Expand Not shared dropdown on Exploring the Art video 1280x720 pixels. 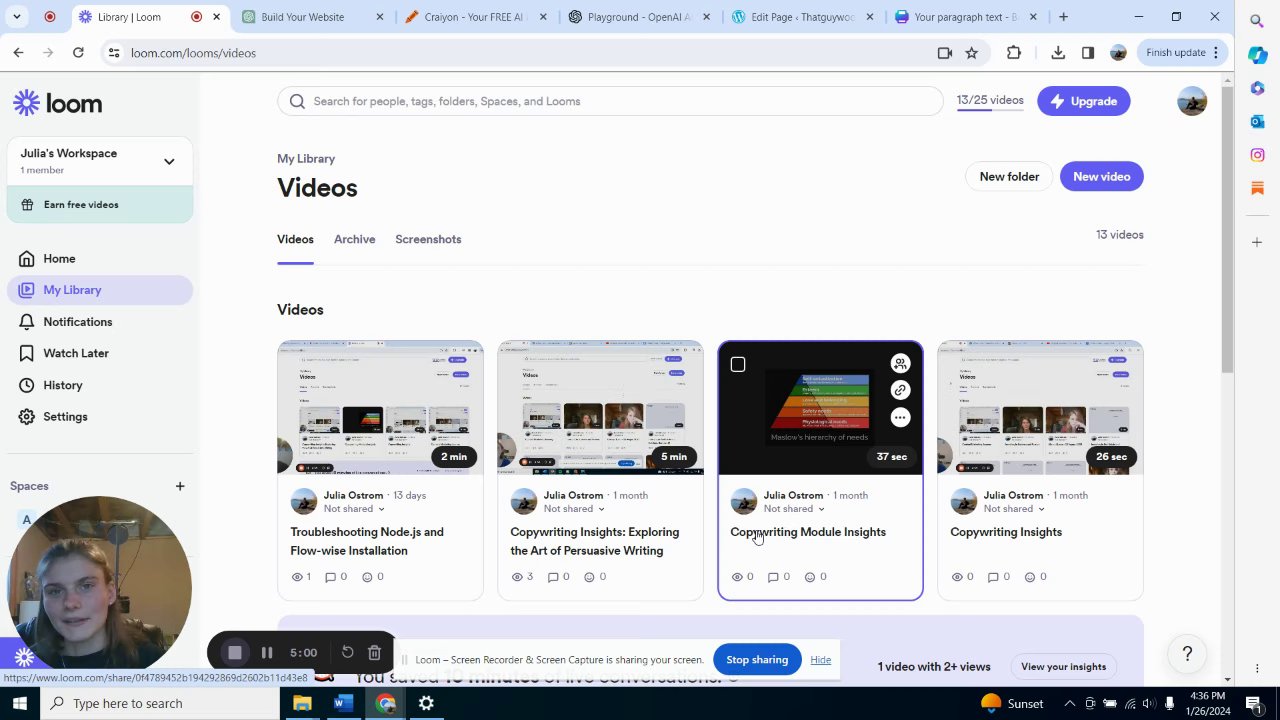574,509
